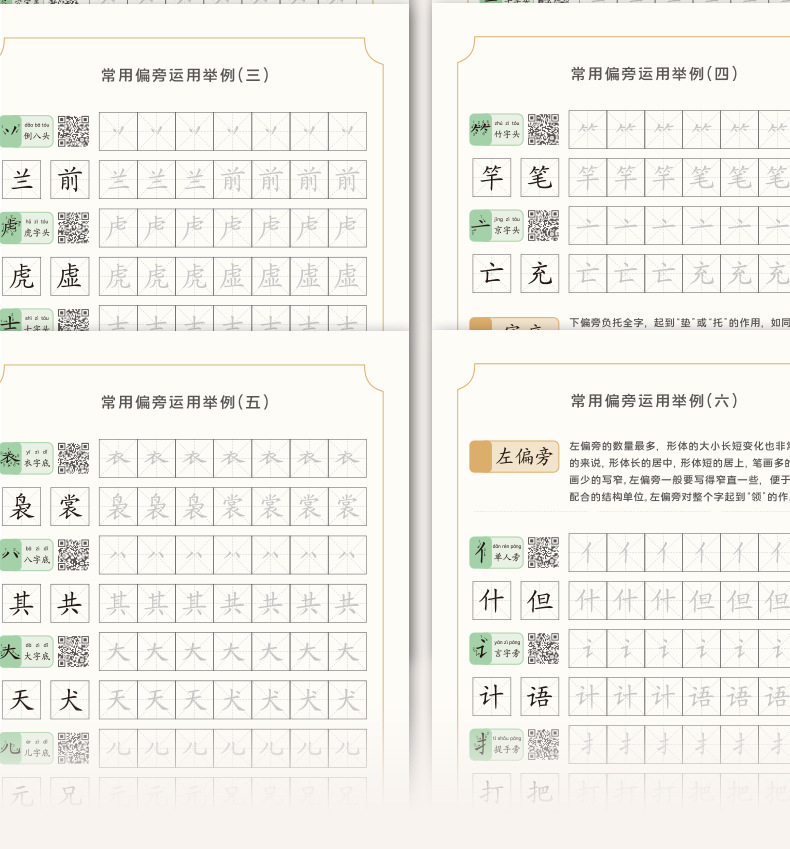Click the QR code beside 儿字底
Viewport: 790px width, 849px height.
[74, 748]
